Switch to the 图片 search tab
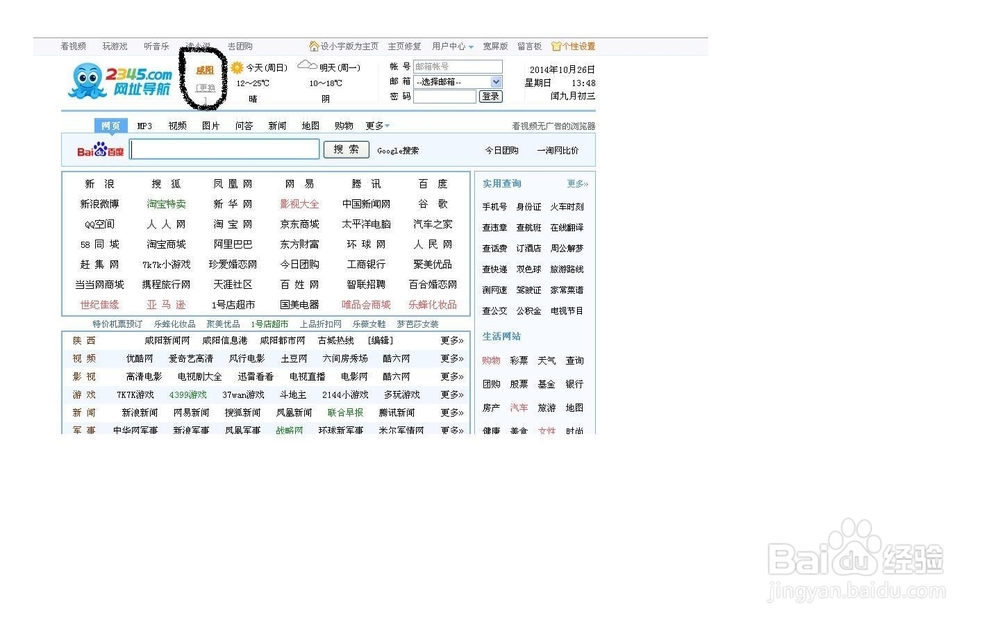 point(210,126)
